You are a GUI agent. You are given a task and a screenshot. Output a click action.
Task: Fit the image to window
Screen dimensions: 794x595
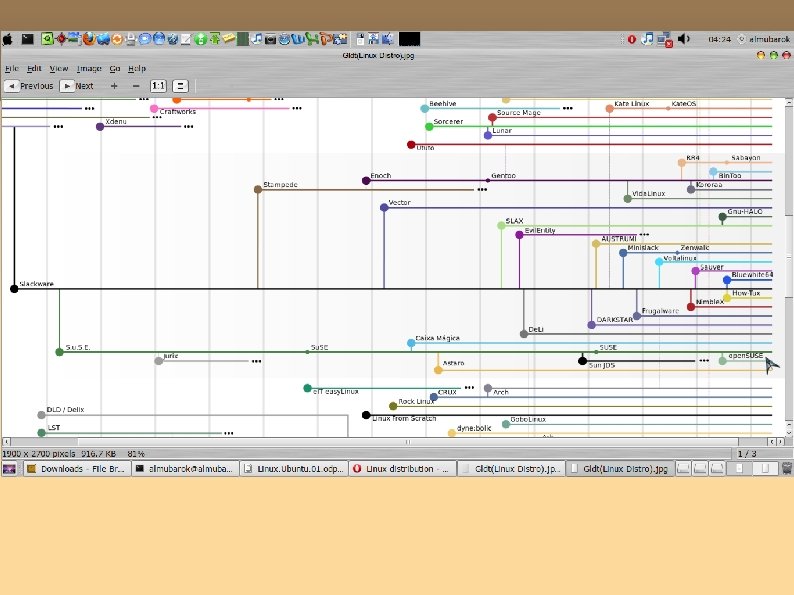[x=180, y=86]
